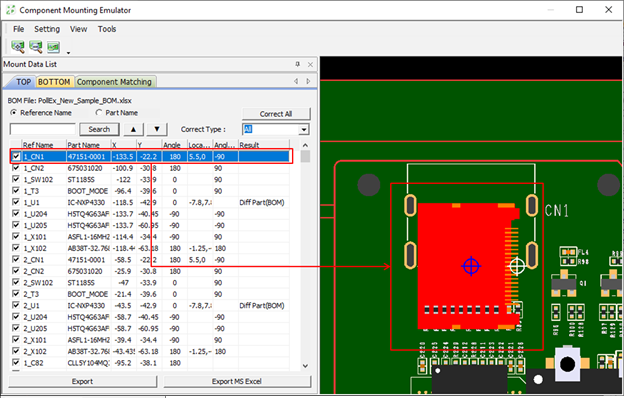This screenshot has height=398, width=624.
Task: Click the list scrollbar down arrow
Action: [305, 366]
